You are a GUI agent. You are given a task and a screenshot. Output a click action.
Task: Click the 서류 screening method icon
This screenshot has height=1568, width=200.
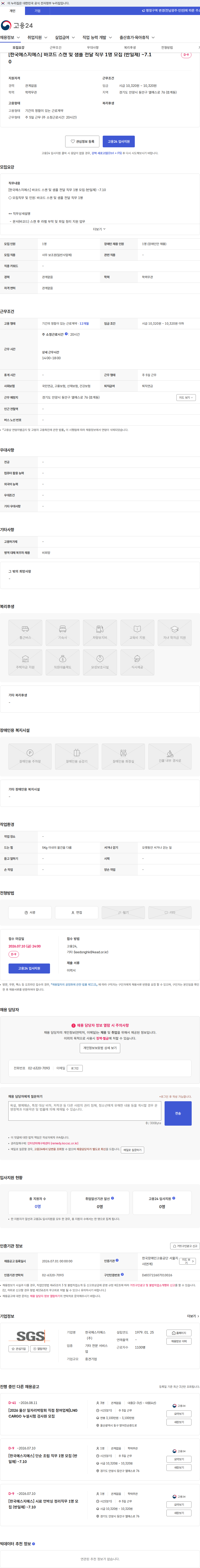pos(30,912)
